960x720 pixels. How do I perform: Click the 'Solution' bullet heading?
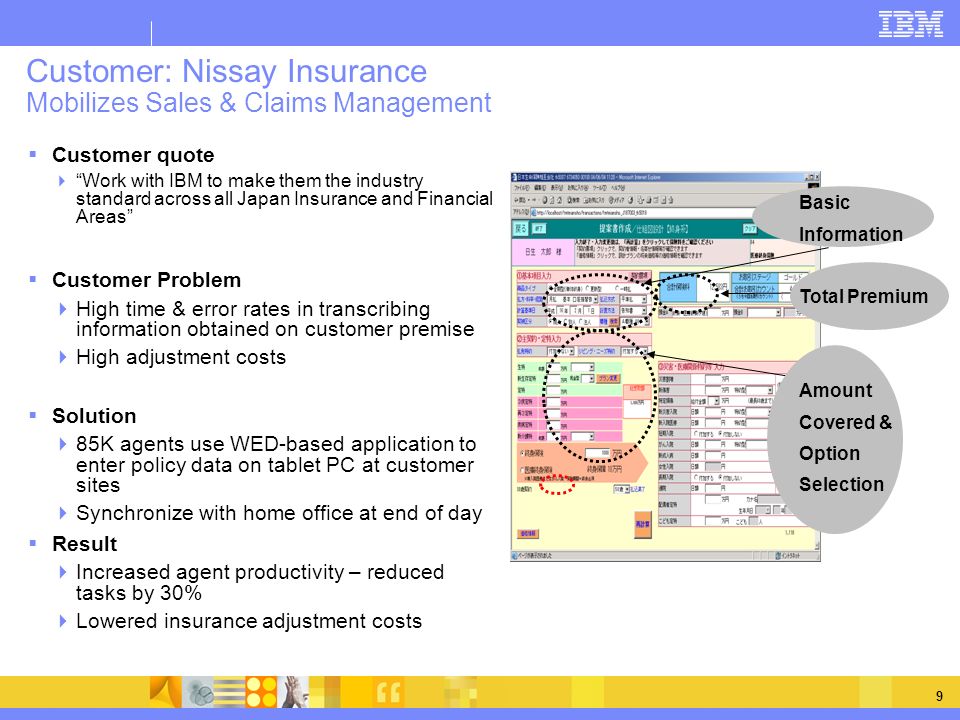coord(94,416)
